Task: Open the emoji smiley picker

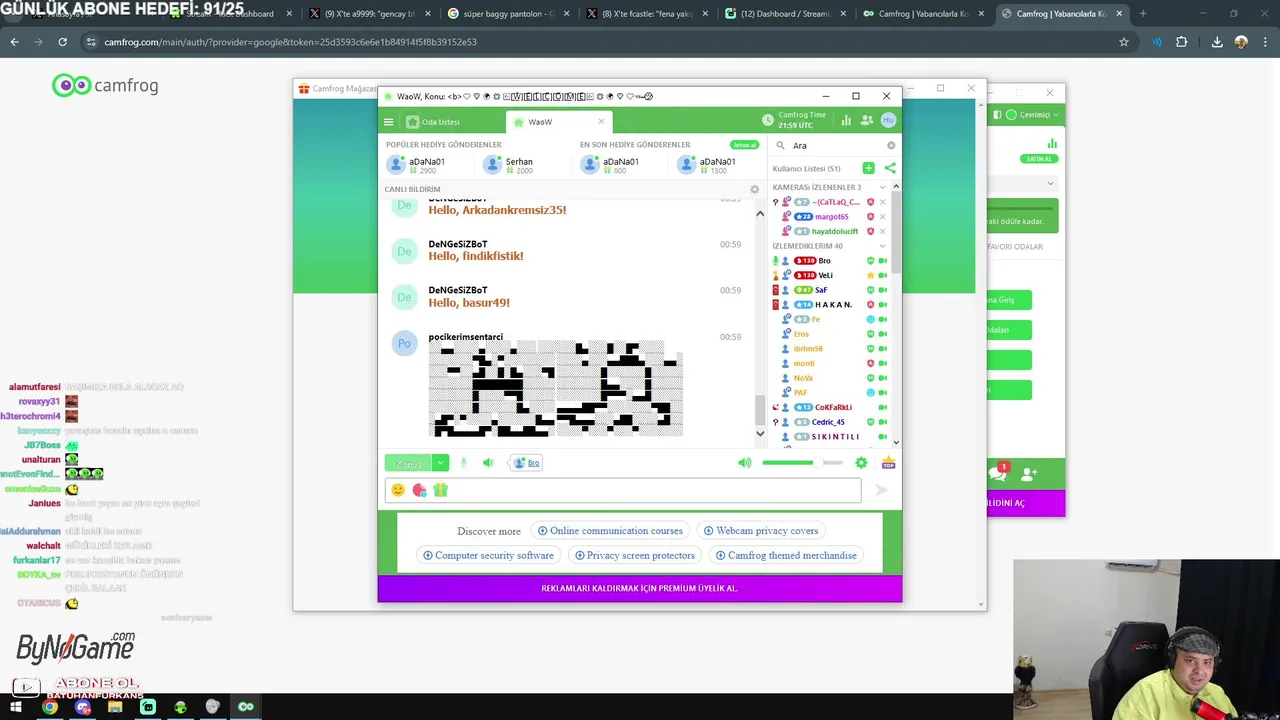Action: pyautogui.click(x=398, y=490)
